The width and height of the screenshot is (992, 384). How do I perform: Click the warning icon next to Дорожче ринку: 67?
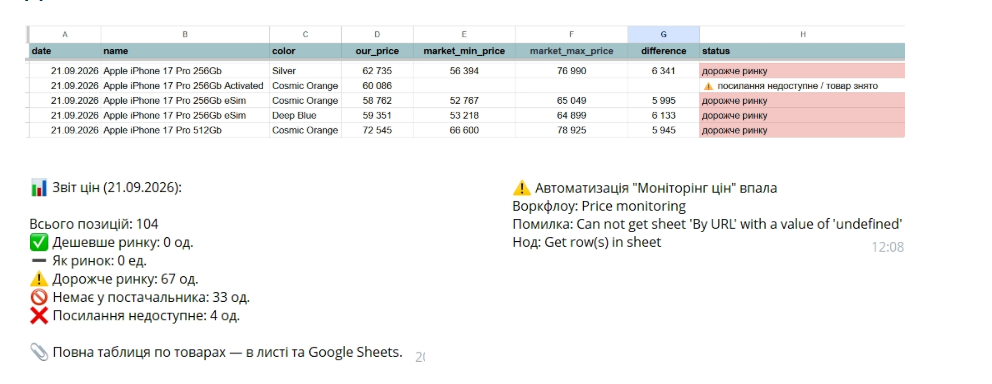coord(39,279)
